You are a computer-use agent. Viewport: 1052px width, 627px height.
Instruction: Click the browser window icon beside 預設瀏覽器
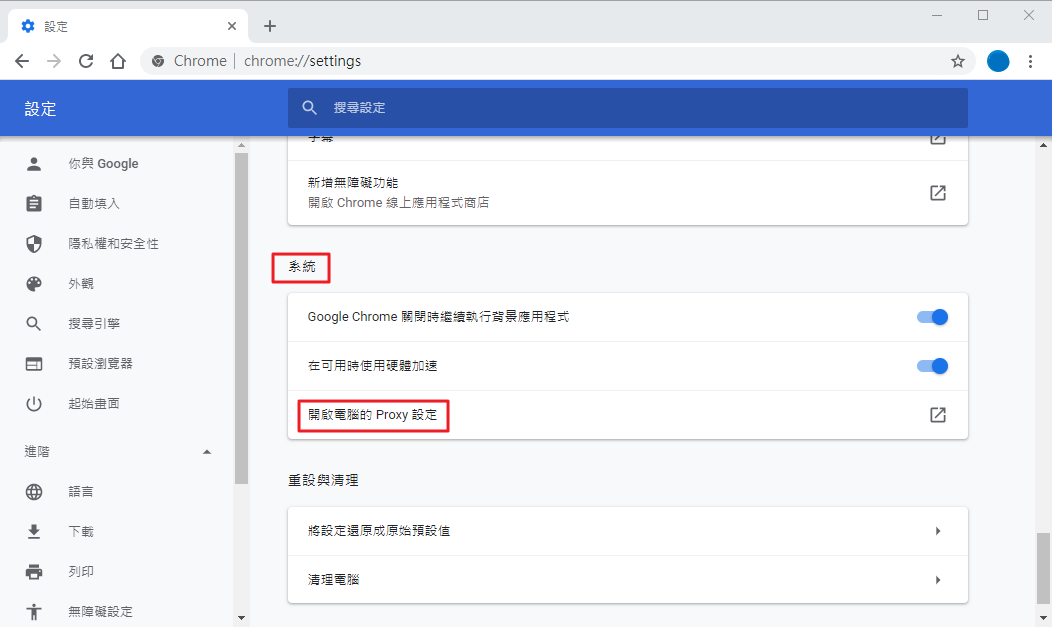coord(34,363)
